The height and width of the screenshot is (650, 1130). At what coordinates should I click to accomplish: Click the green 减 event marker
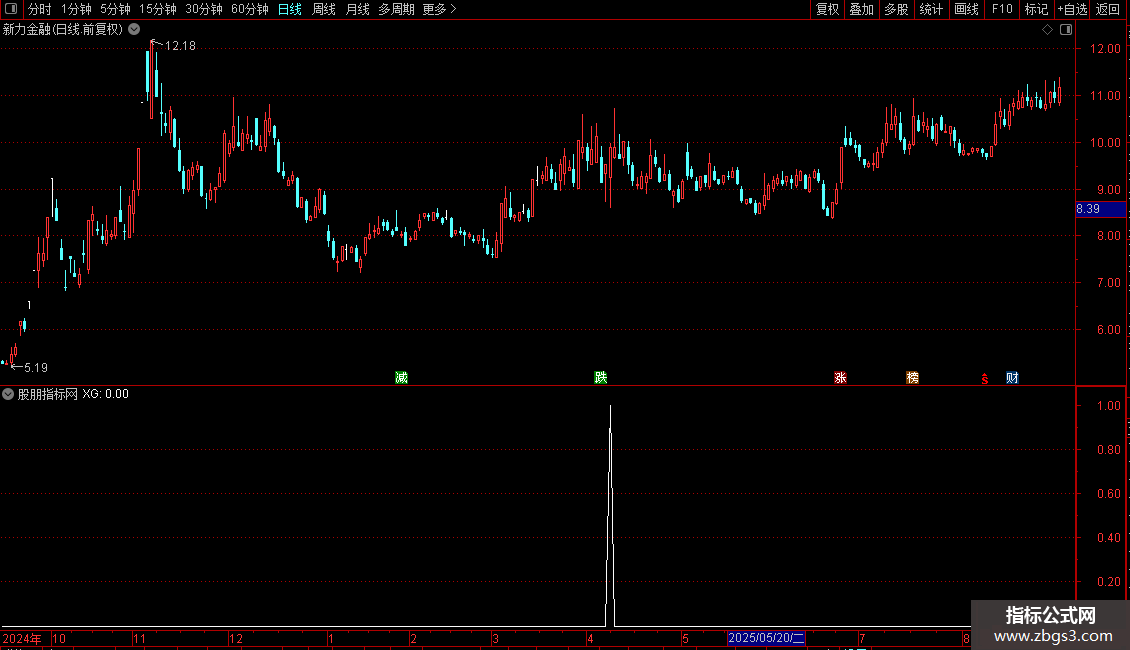coord(401,378)
